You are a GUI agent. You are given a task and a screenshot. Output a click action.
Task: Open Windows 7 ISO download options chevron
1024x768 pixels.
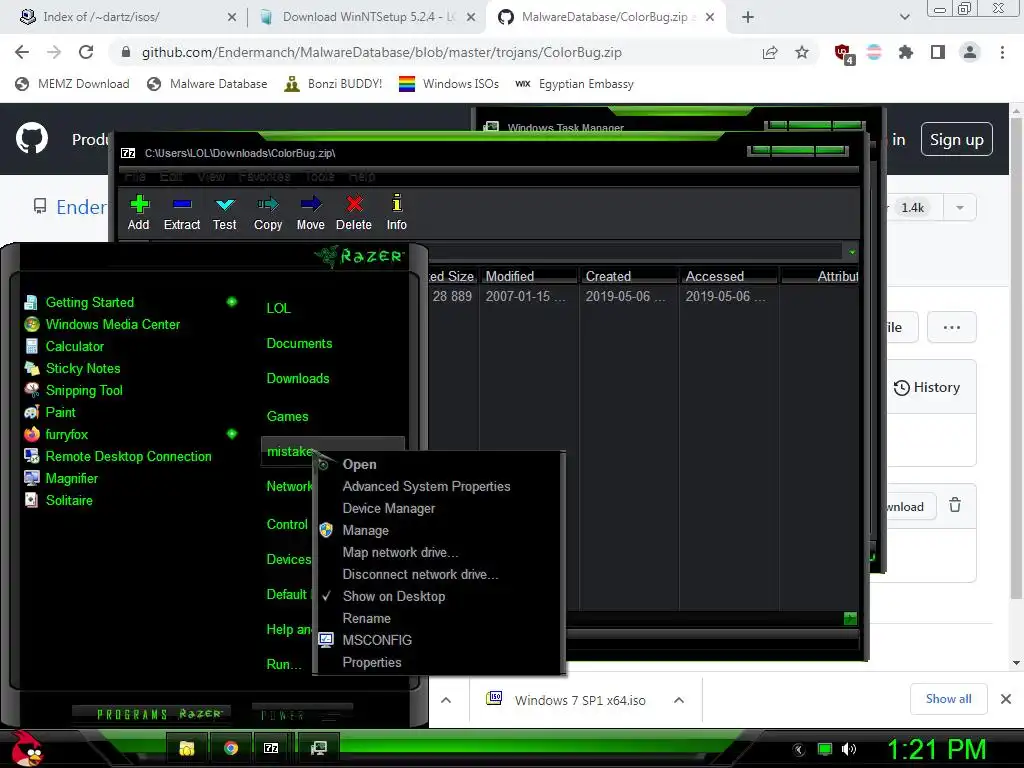coord(679,700)
